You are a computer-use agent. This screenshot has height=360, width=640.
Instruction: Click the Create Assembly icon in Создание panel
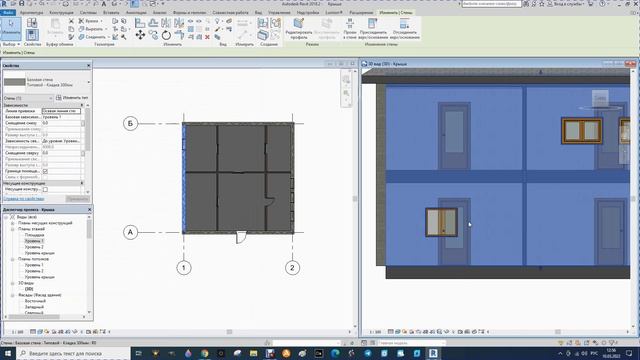pyautogui.click(x=263, y=23)
